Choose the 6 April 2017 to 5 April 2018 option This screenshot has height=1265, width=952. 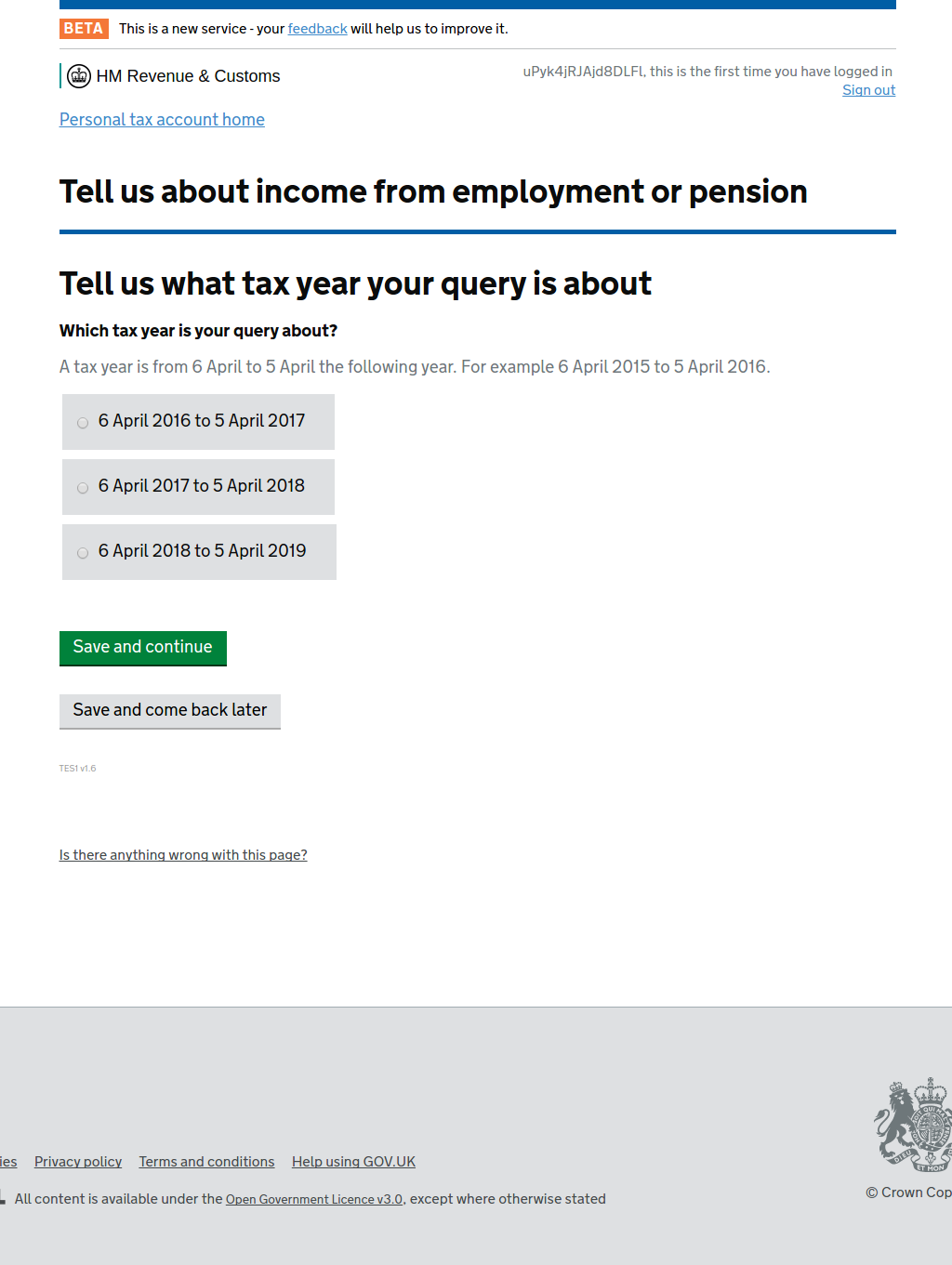click(x=83, y=488)
